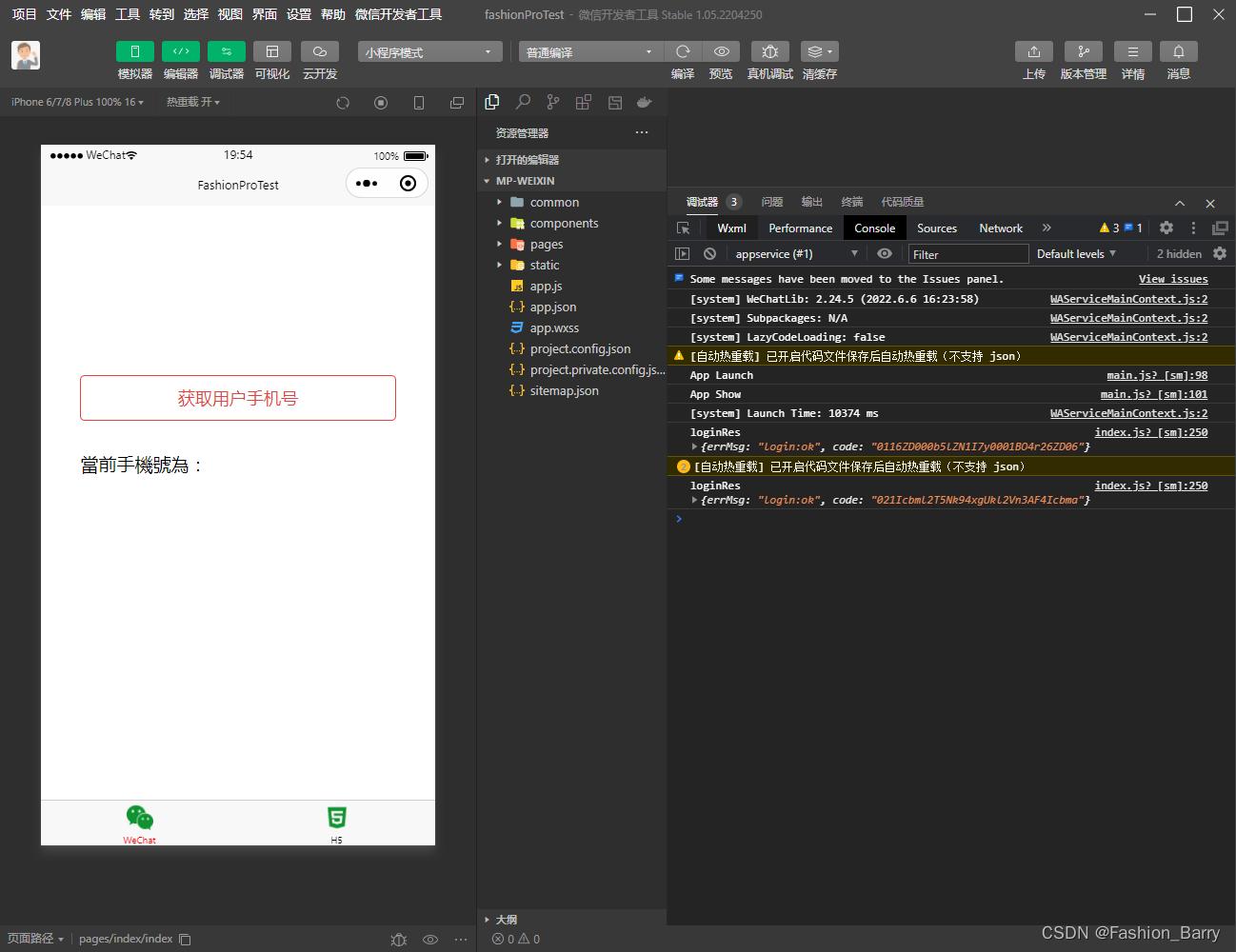Open the search icon in explorer sidebar

click(523, 102)
